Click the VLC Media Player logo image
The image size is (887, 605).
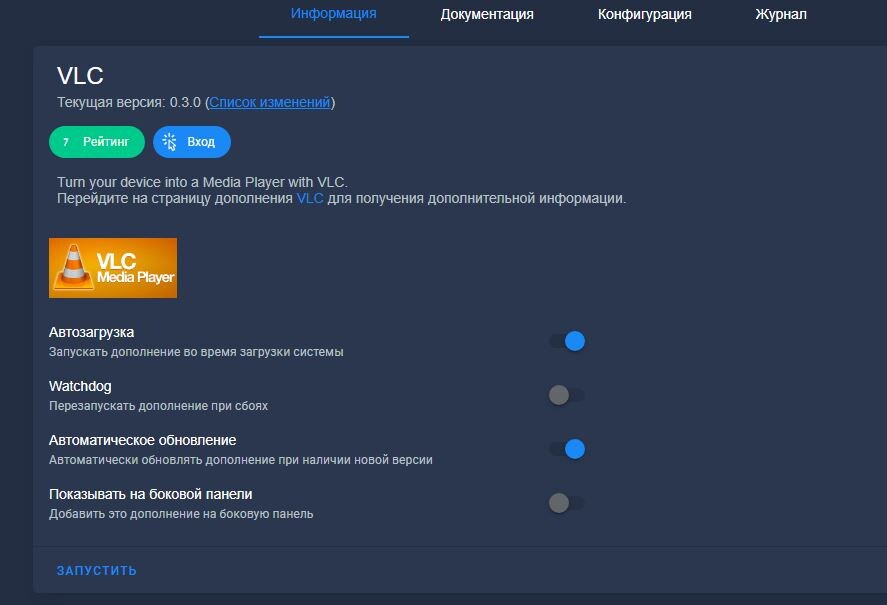coord(113,268)
